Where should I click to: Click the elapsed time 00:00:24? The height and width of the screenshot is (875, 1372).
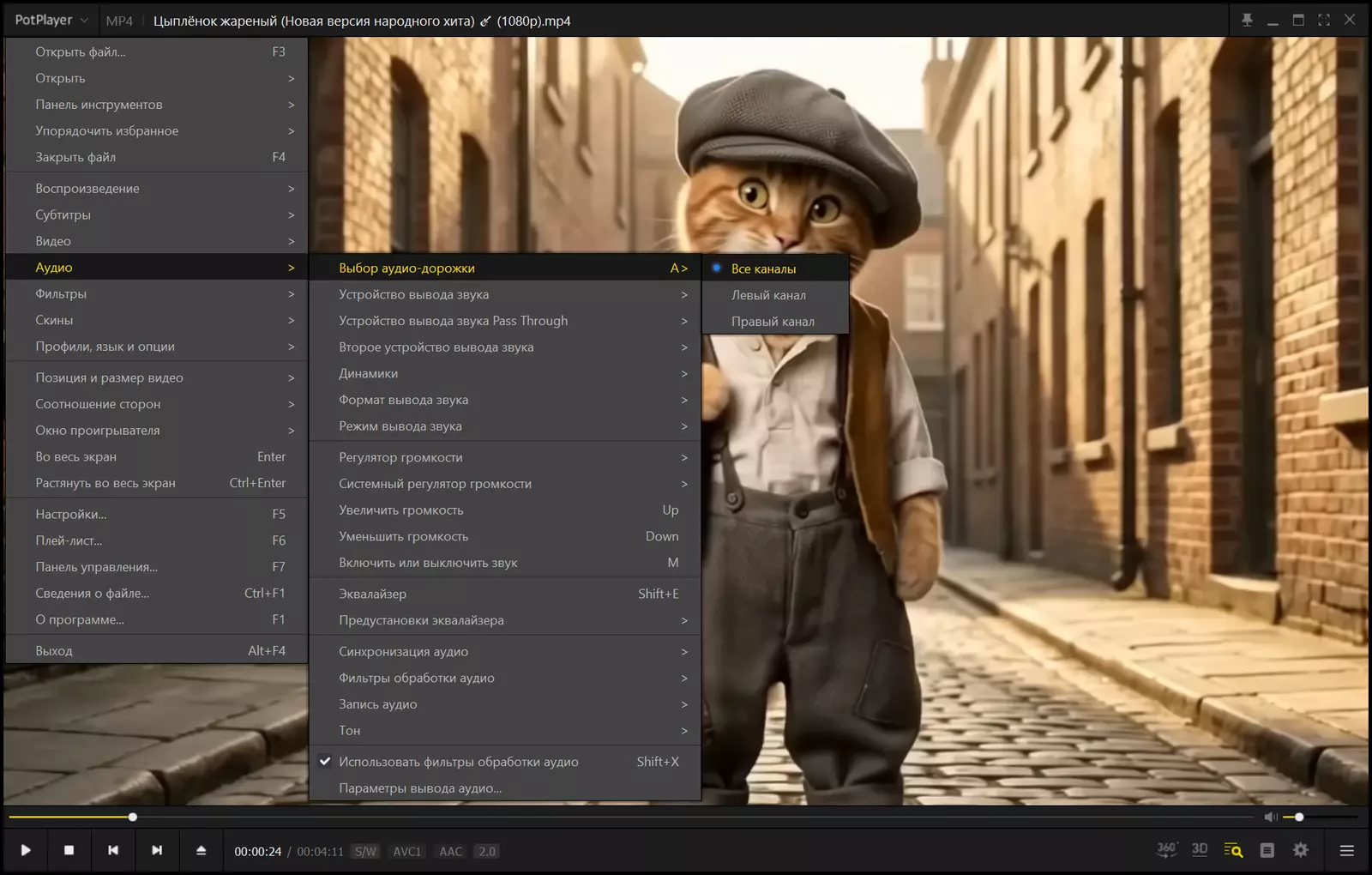pos(258,852)
